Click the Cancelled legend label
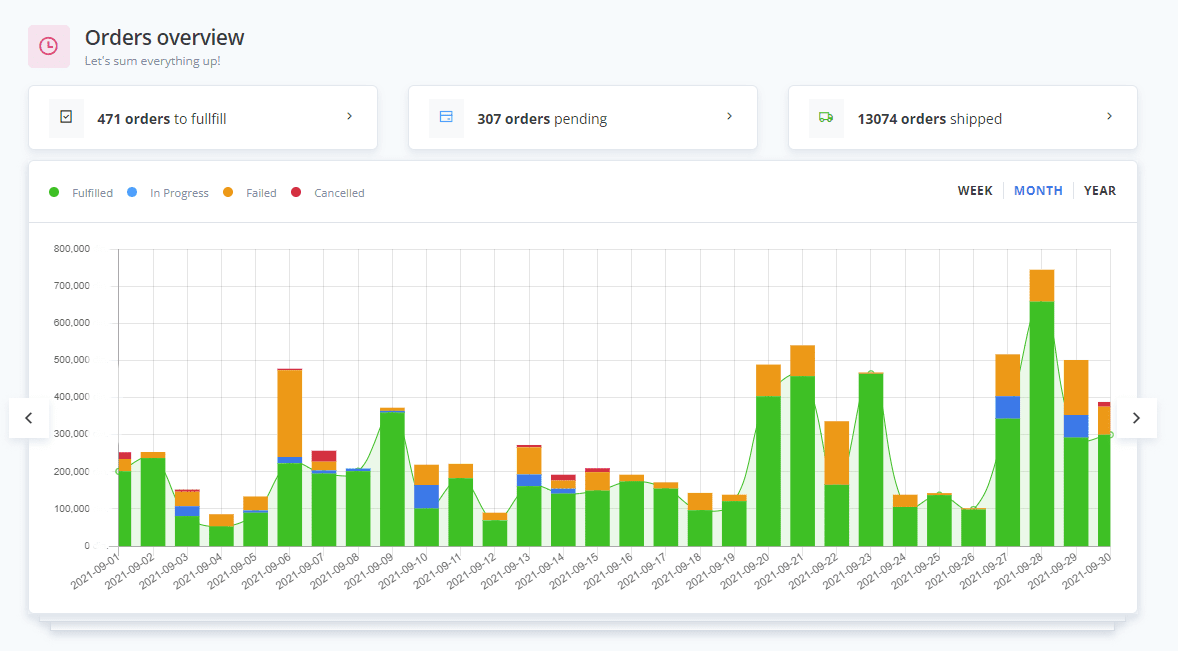This screenshot has width=1178, height=651. tap(339, 193)
